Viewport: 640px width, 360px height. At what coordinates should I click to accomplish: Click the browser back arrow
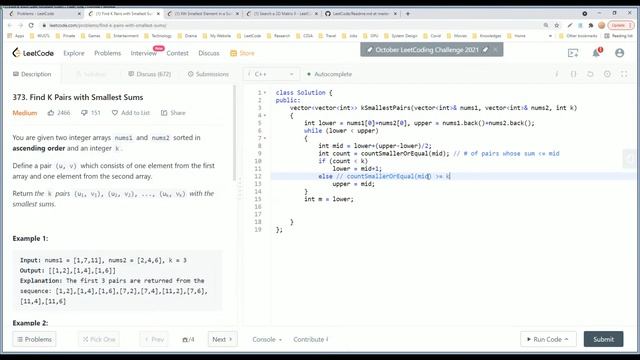coord(10,25)
